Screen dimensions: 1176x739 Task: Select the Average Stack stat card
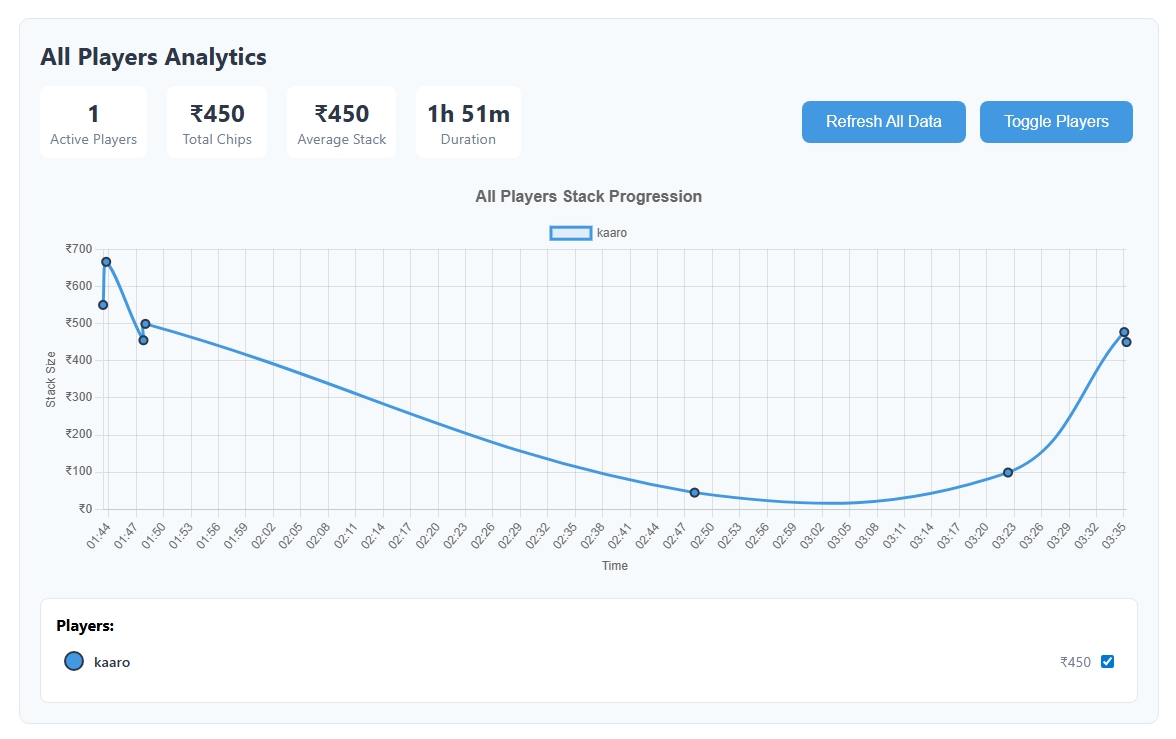pos(341,122)
